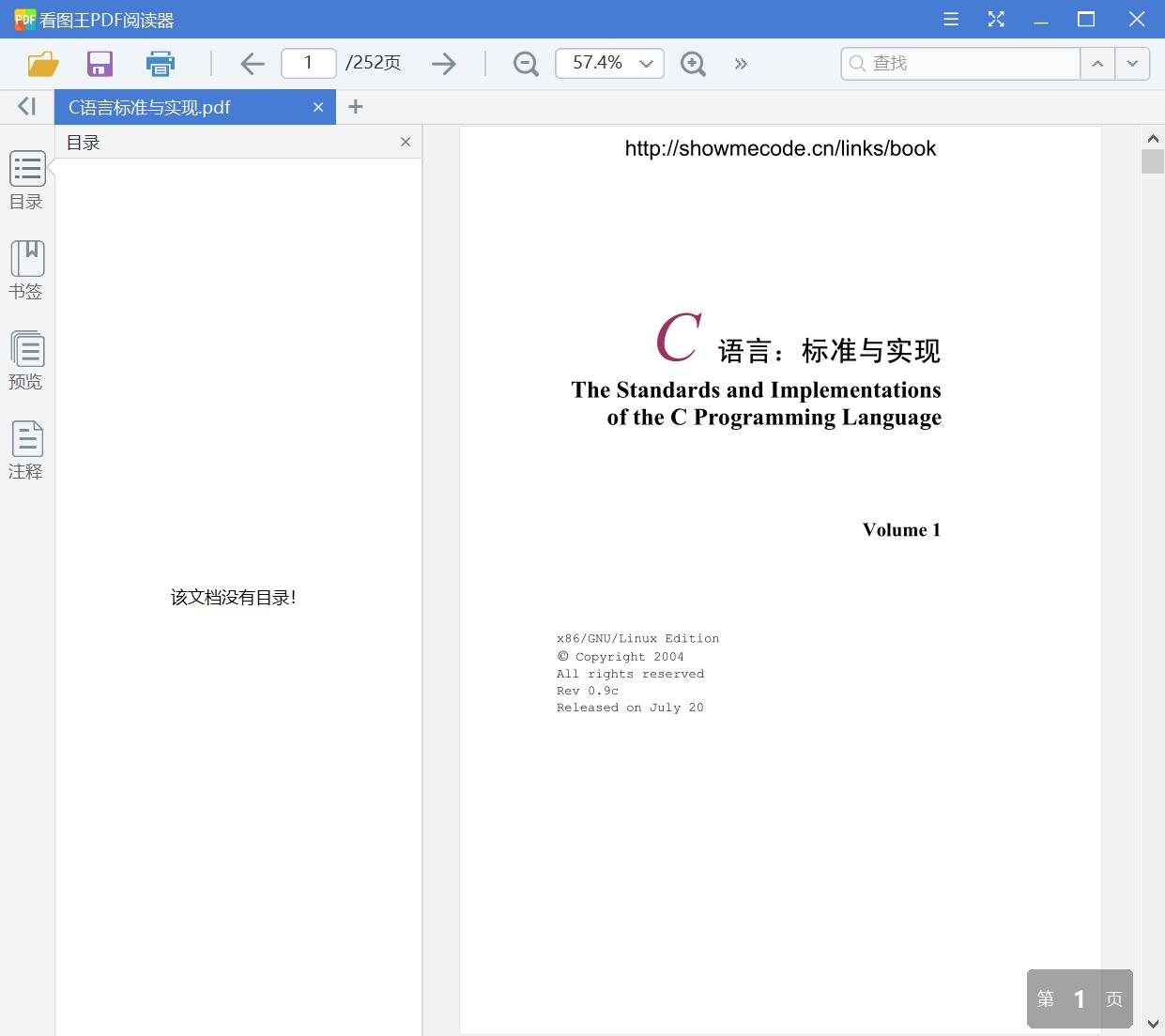Open a PDF file with the folder icon
The width and height of the screenshot is (1165, 1036).
pos(41,63)
